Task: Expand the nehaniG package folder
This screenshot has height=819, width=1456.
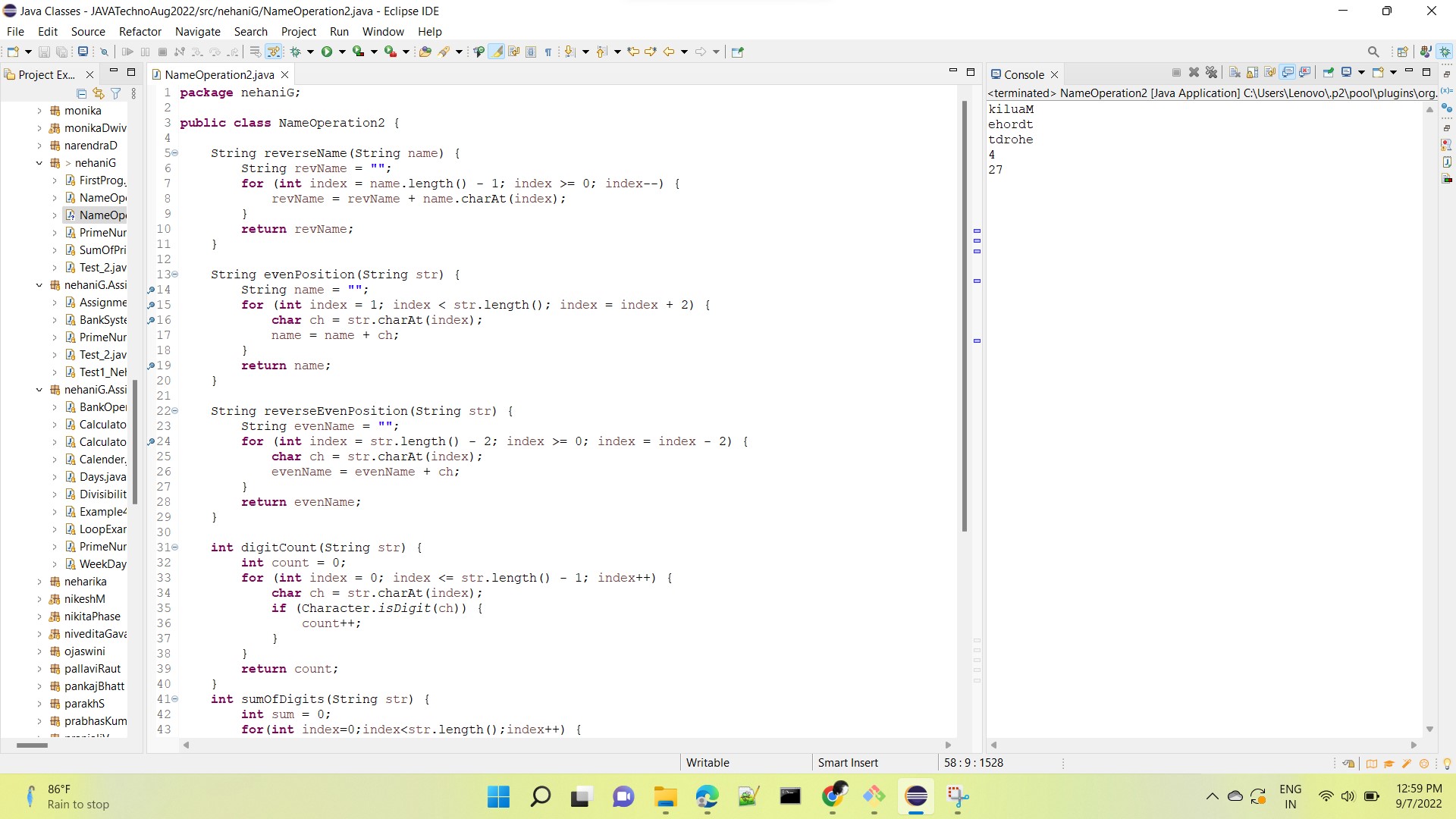Action: [39, 163]
